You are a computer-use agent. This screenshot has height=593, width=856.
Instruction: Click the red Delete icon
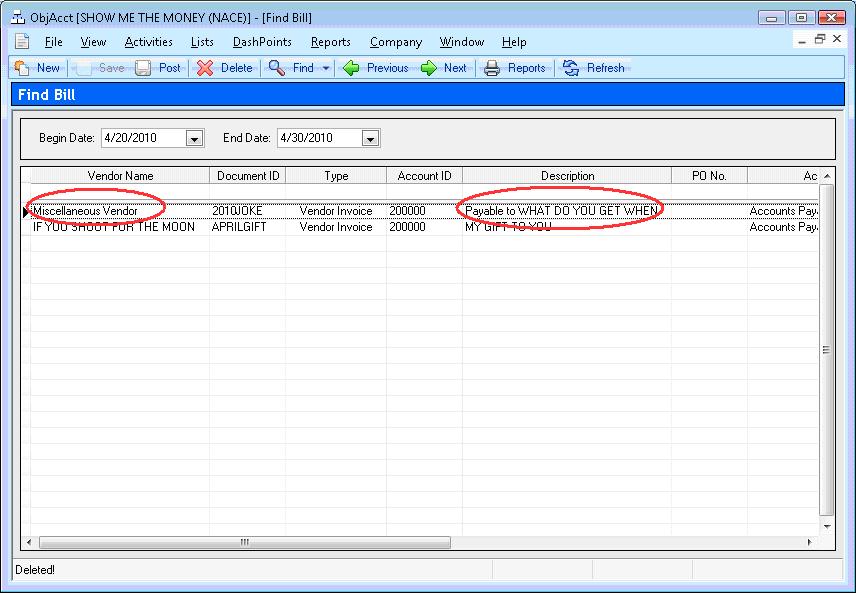[205, 68]
